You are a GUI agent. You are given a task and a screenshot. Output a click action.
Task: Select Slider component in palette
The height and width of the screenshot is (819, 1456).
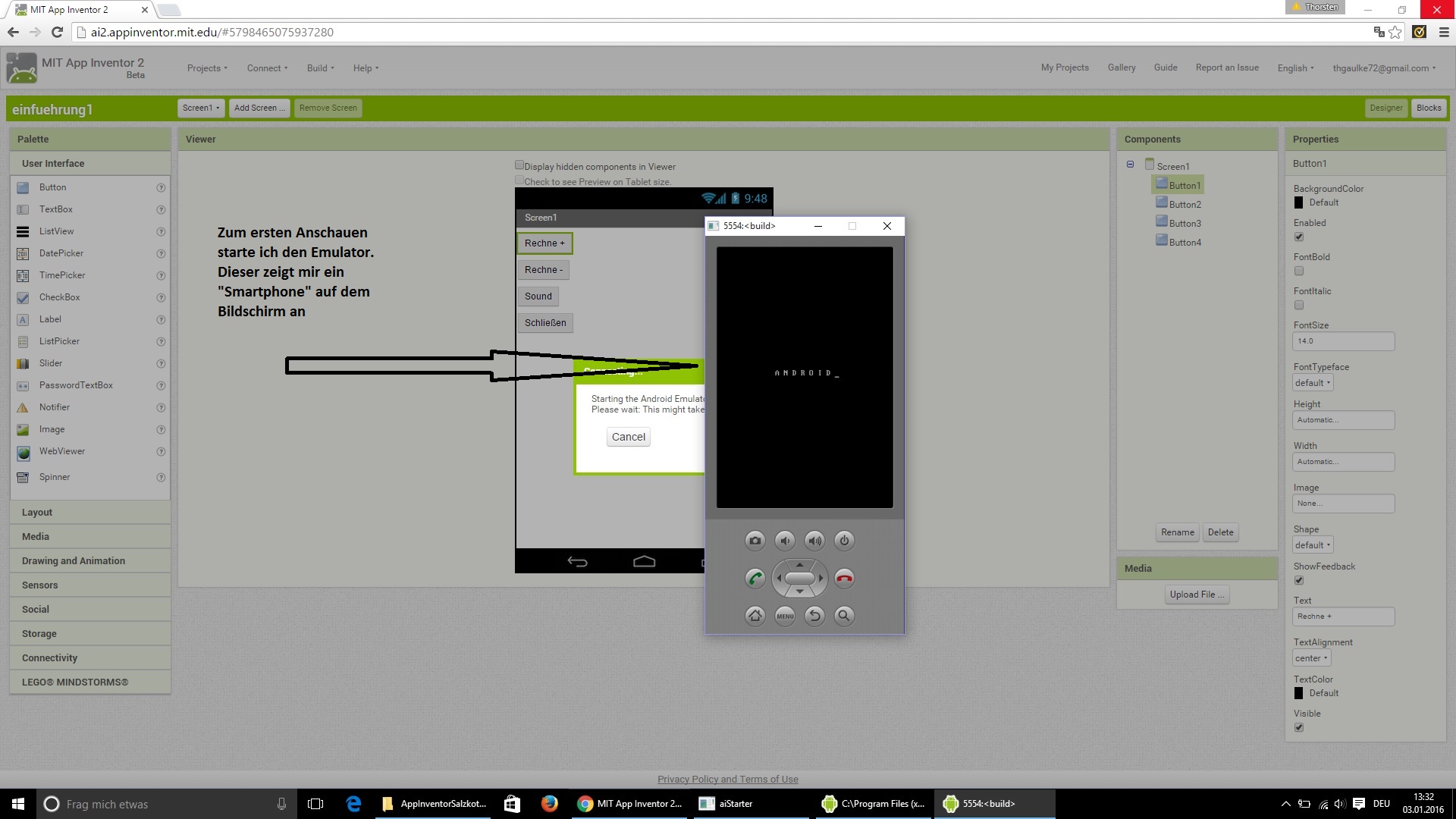(x=51, y=363)
